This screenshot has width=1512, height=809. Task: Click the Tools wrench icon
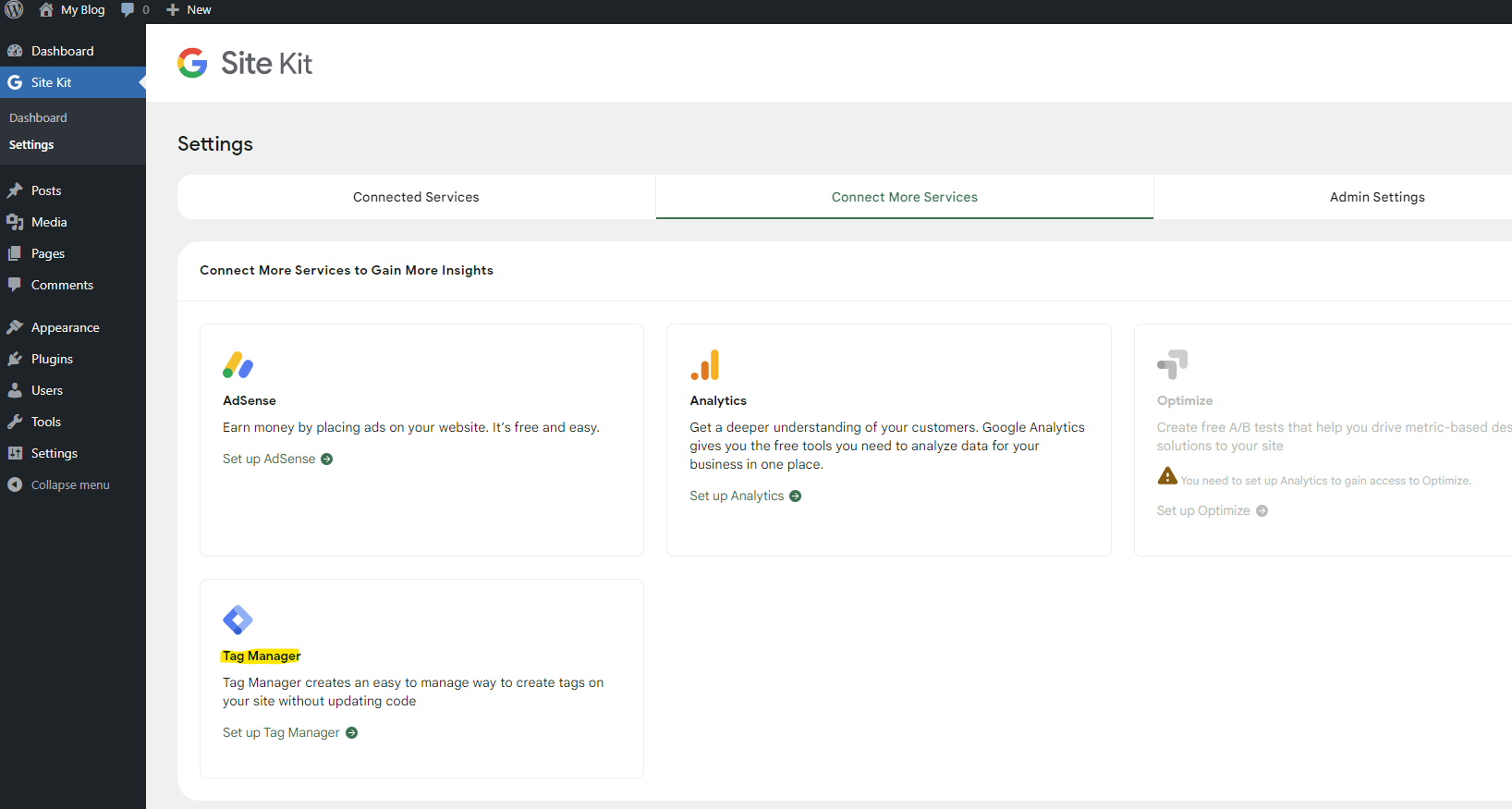(15, 422)
